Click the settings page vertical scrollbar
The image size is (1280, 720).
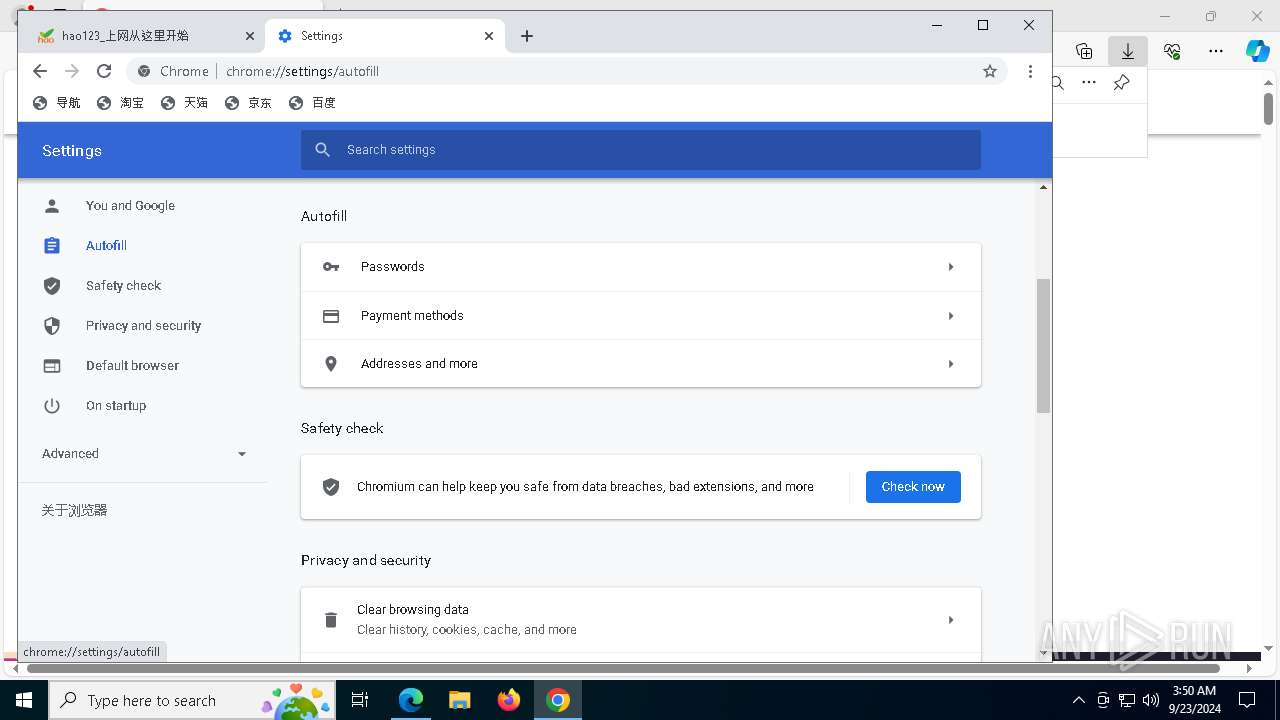1044,345
